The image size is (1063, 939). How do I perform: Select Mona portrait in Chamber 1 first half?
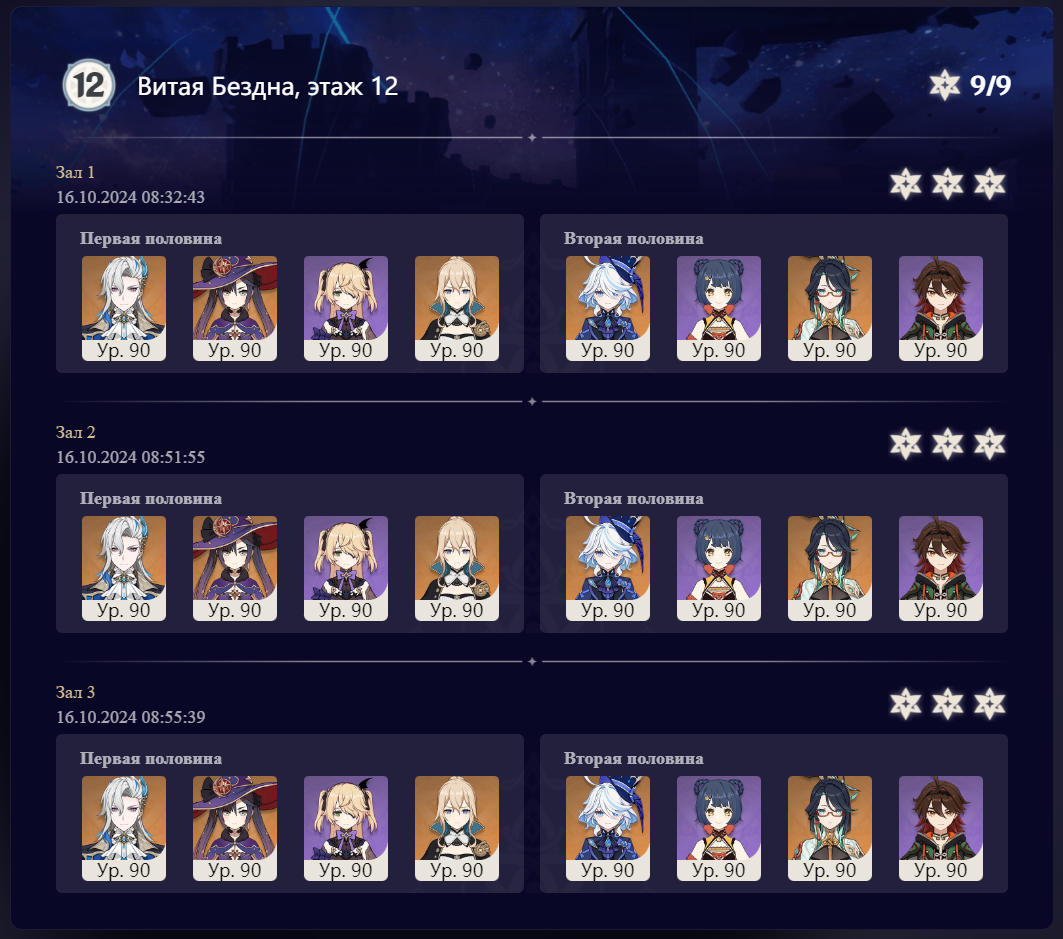coord(235,308)
